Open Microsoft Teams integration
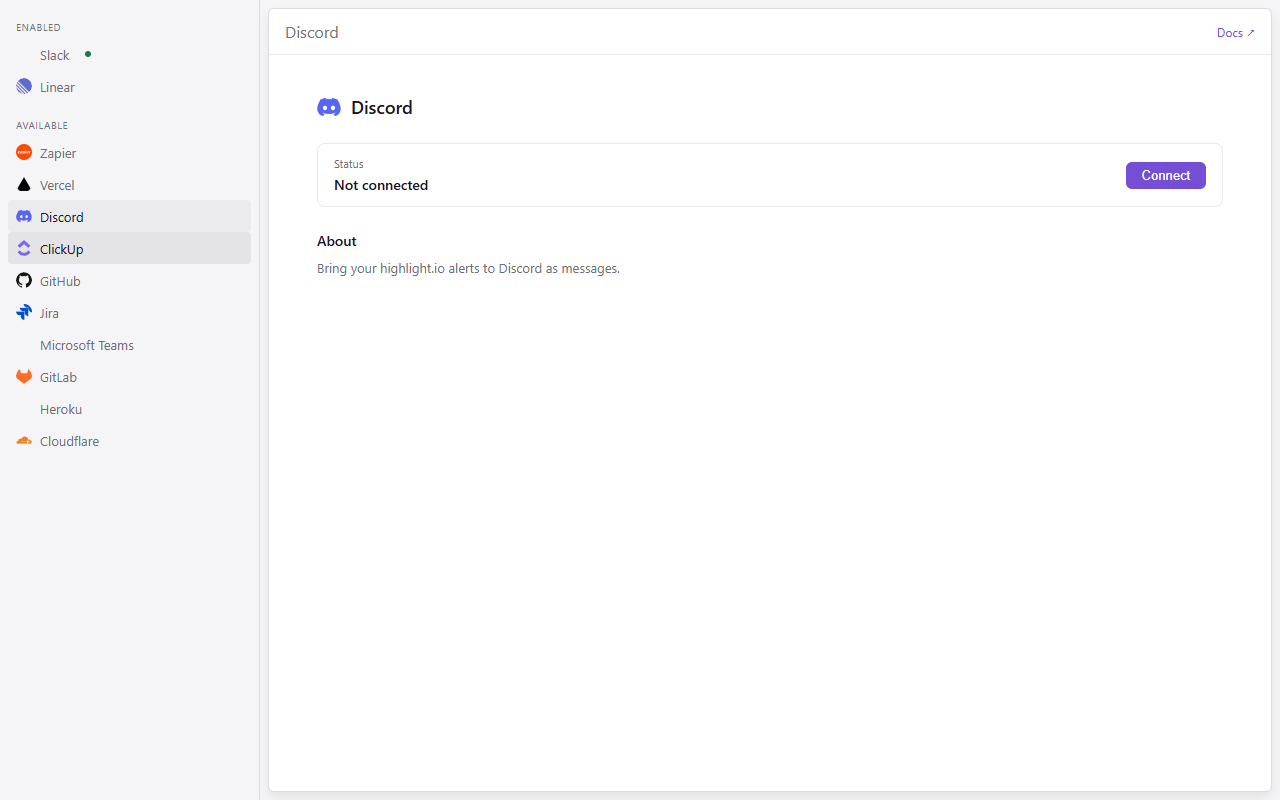The width and height of the screenshot is (1280, 800). [129, 345]
